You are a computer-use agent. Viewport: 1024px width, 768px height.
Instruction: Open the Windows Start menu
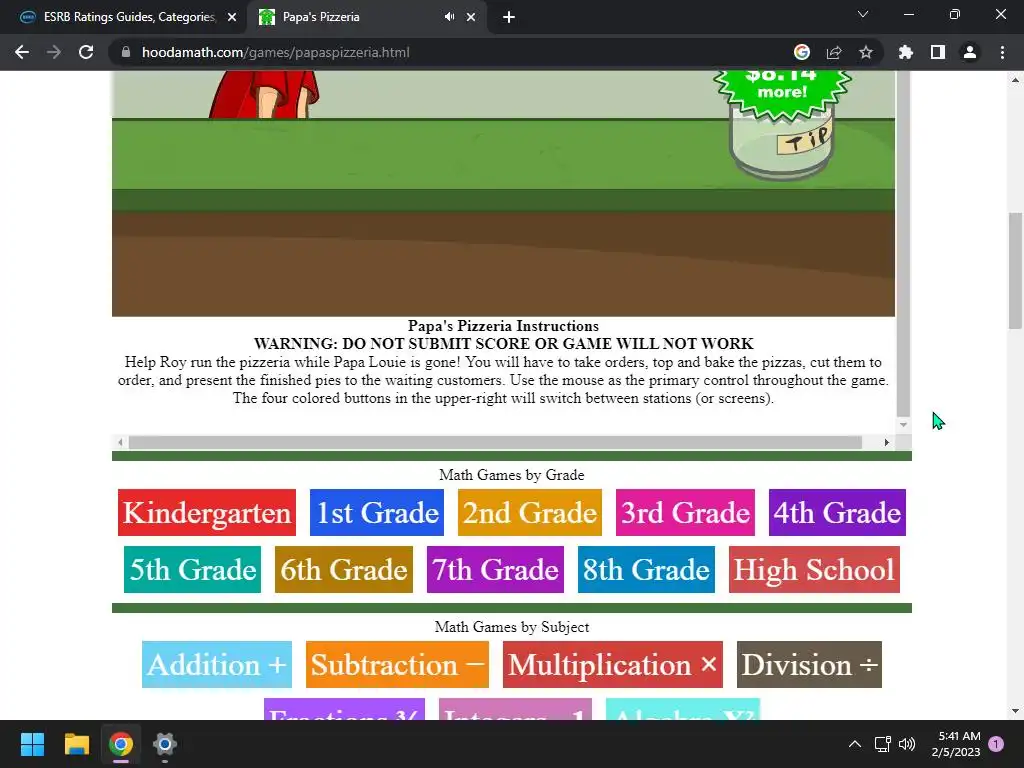pyautogui.click(x=32, y=744)
